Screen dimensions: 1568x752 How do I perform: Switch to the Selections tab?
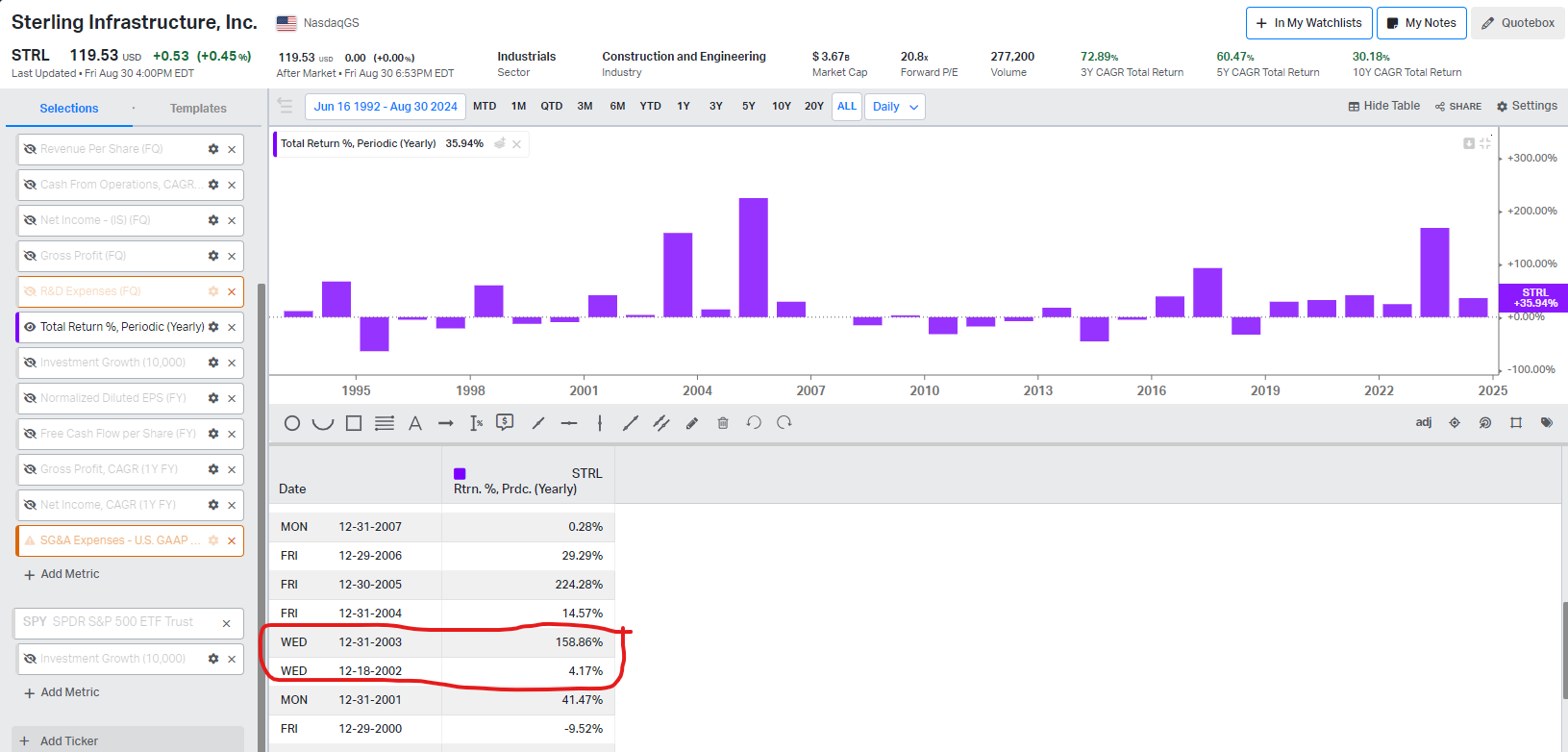[69, 109]
